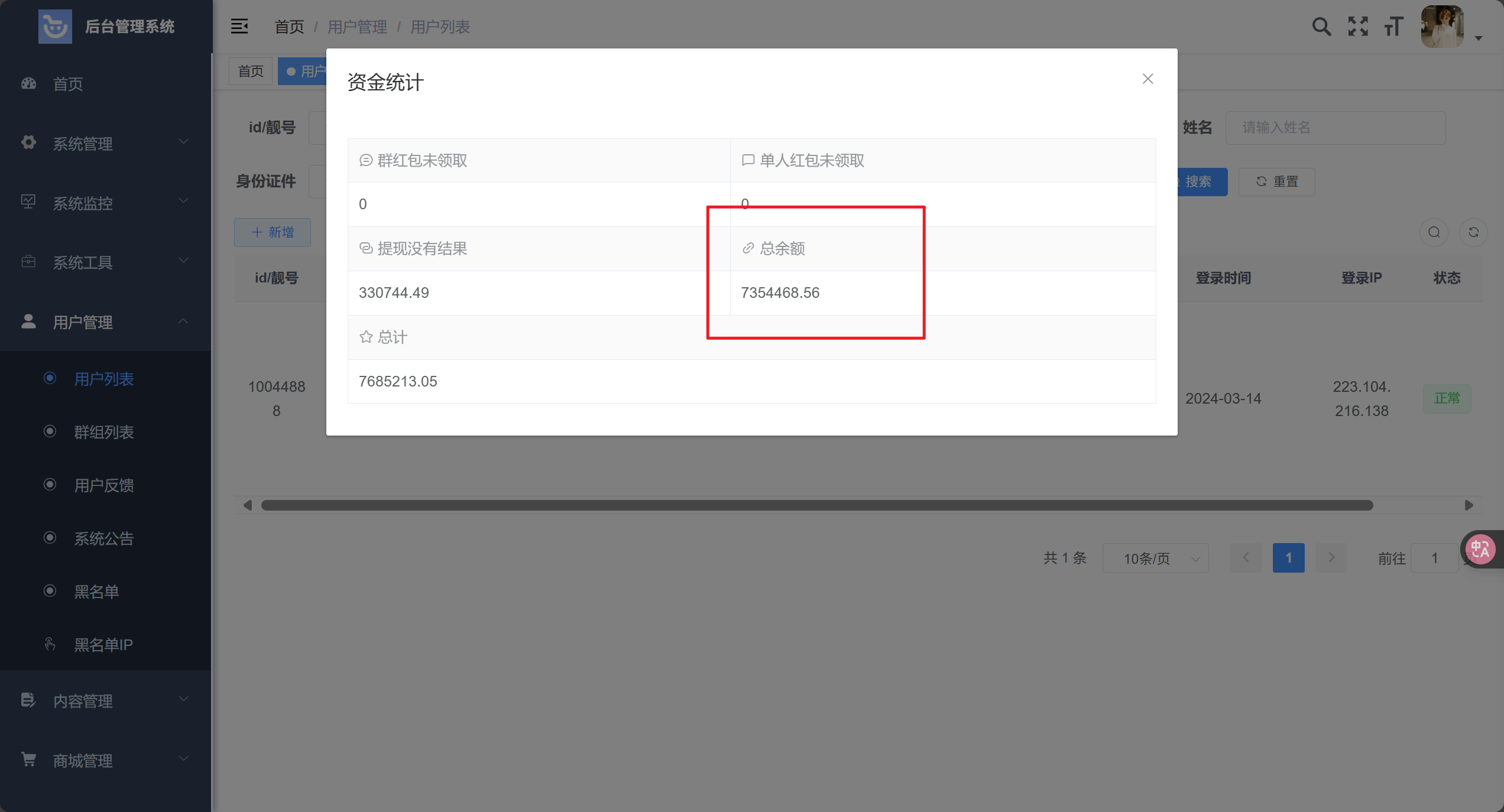Close the 资金统计 dialog
This screenshot has height=812, width=1504.
1148,79
